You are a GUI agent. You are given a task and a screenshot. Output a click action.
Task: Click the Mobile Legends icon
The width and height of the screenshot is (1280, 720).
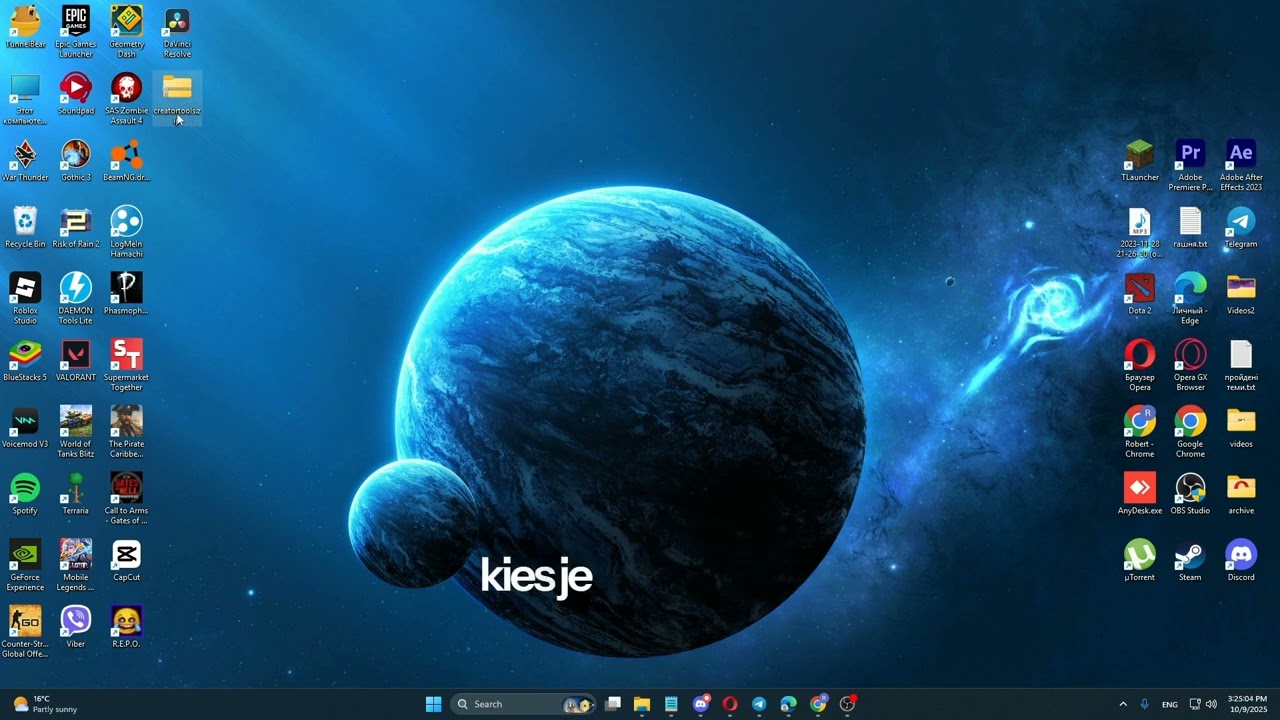coord(76,565)
